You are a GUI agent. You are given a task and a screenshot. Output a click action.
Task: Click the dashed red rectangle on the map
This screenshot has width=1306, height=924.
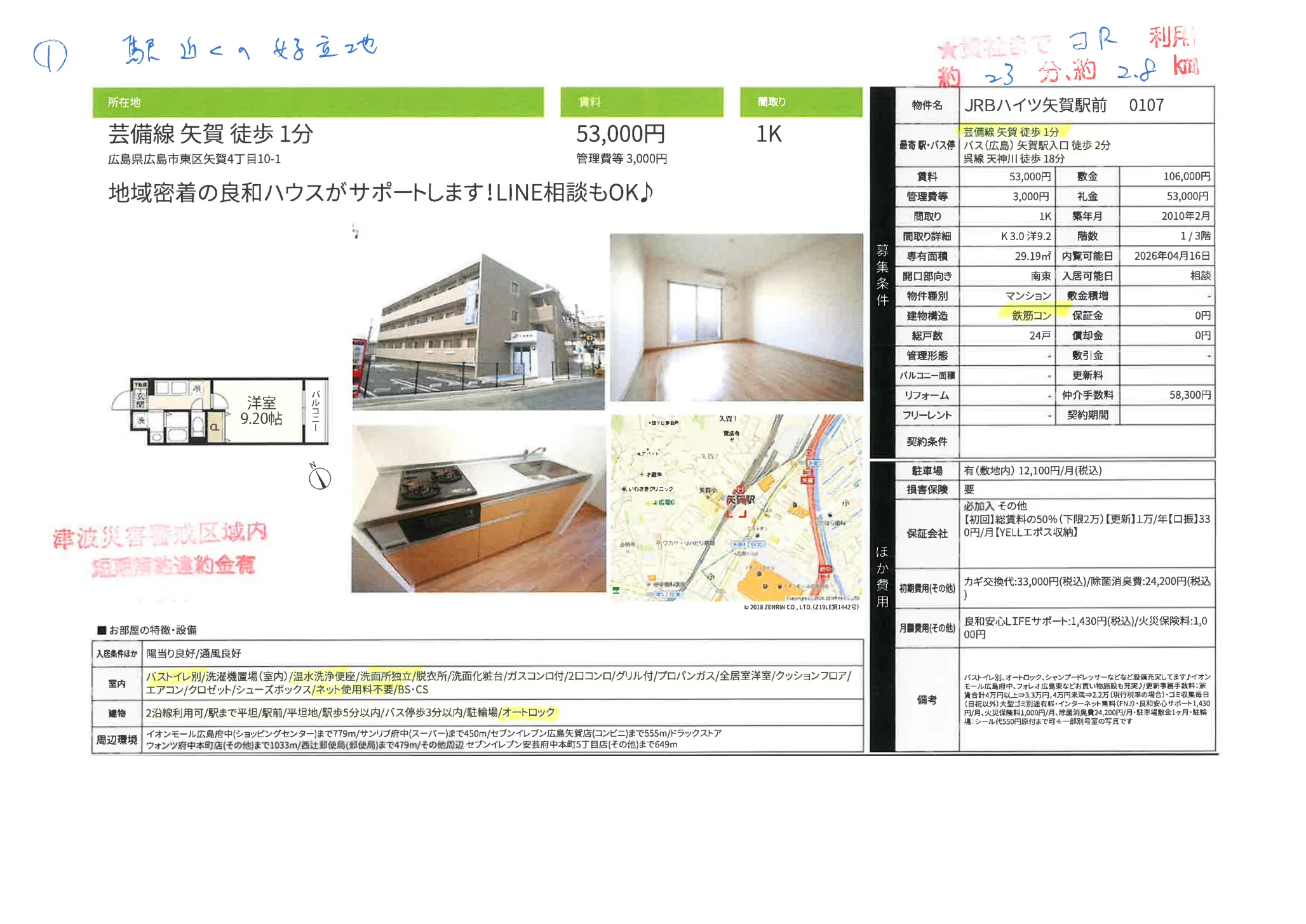(x=737, y=515)
